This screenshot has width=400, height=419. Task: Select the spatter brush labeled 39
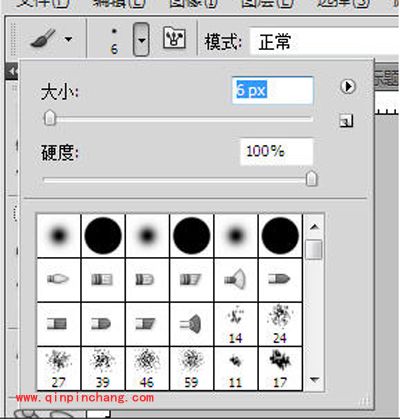(x=103, y=368)
